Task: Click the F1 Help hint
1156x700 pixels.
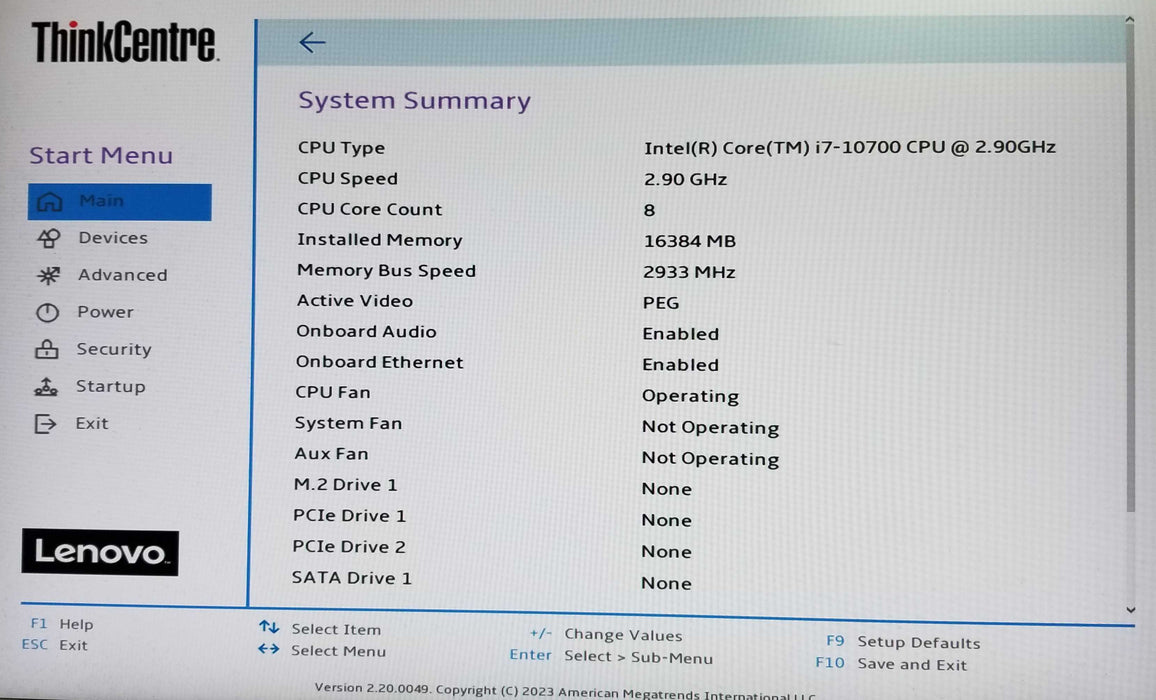Action: tap(62, 624)
